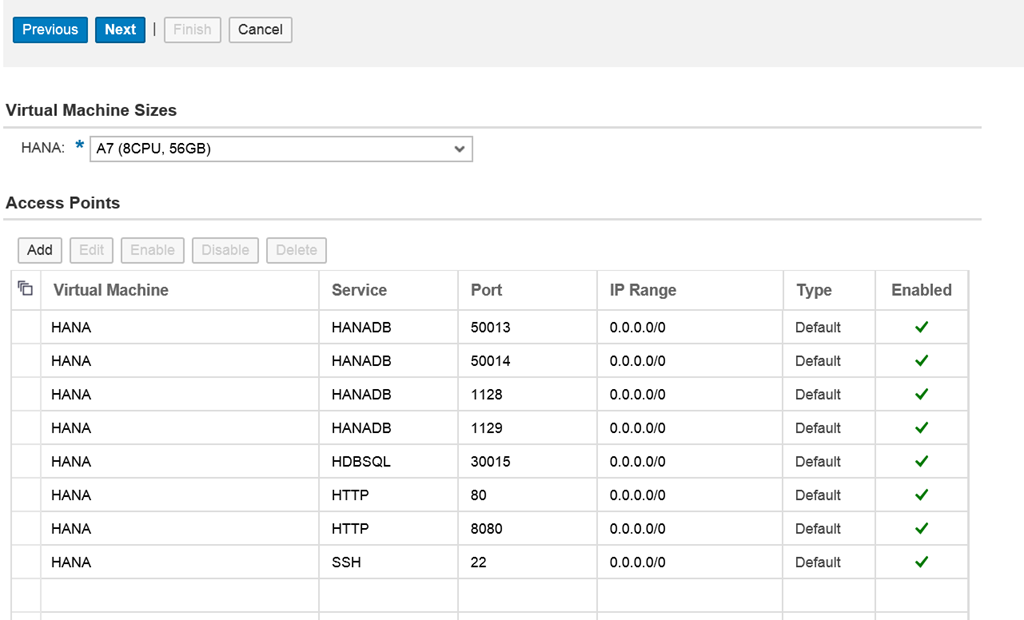Click the Virtual Machine column header
Image resolution: width=1024 pixels, height=620 pixels.
[x=111, y=290]
